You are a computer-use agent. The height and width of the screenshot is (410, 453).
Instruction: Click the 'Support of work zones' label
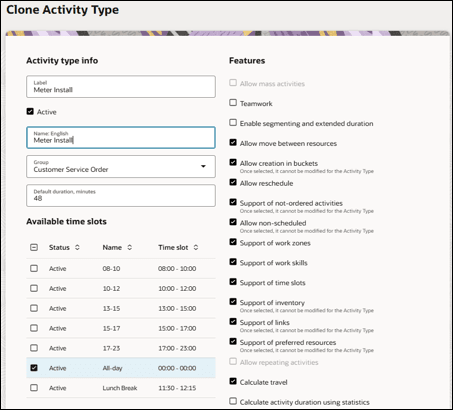click(x=275, y=243)
